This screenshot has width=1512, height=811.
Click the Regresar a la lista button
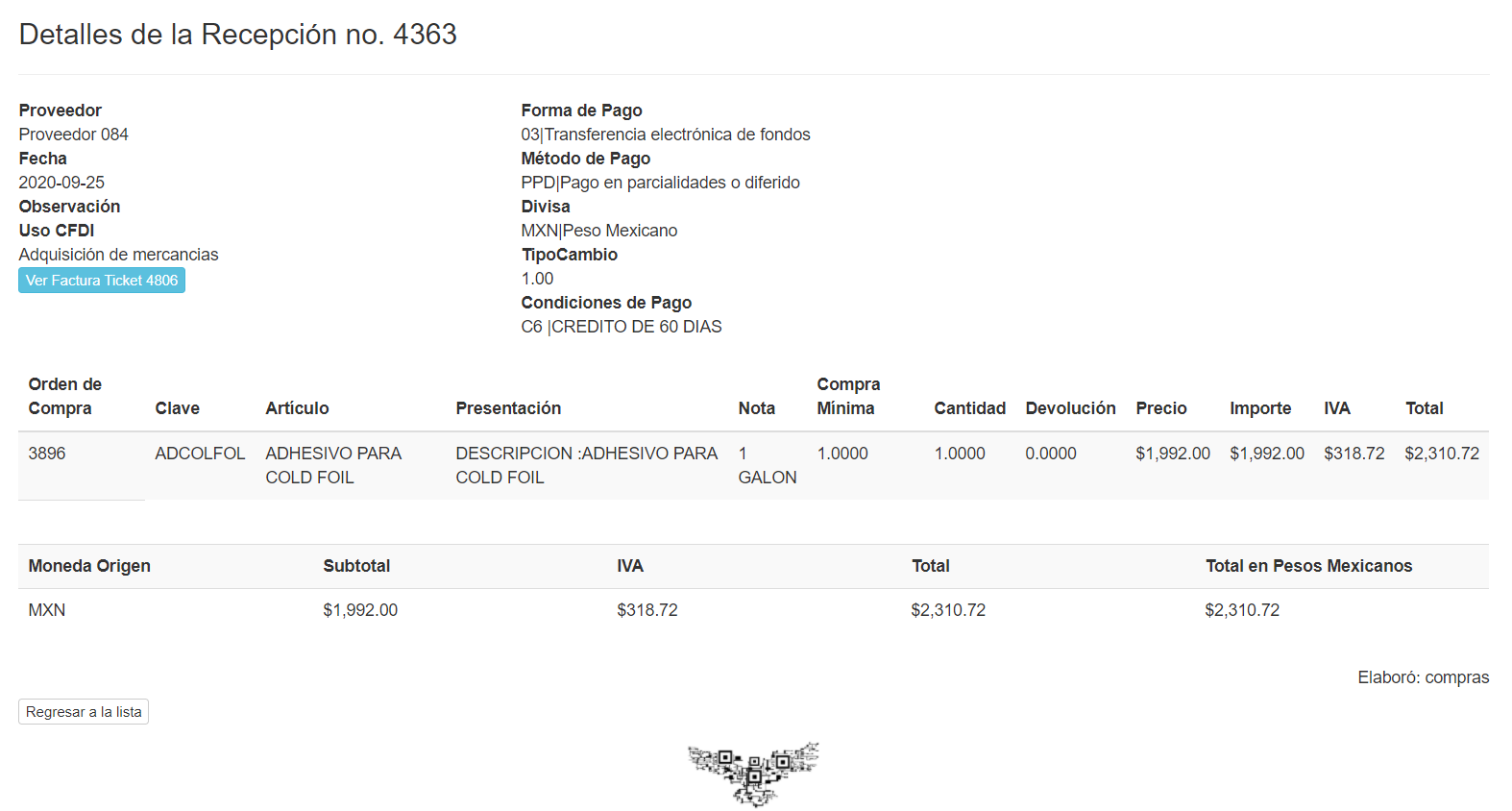click(84, 712)
